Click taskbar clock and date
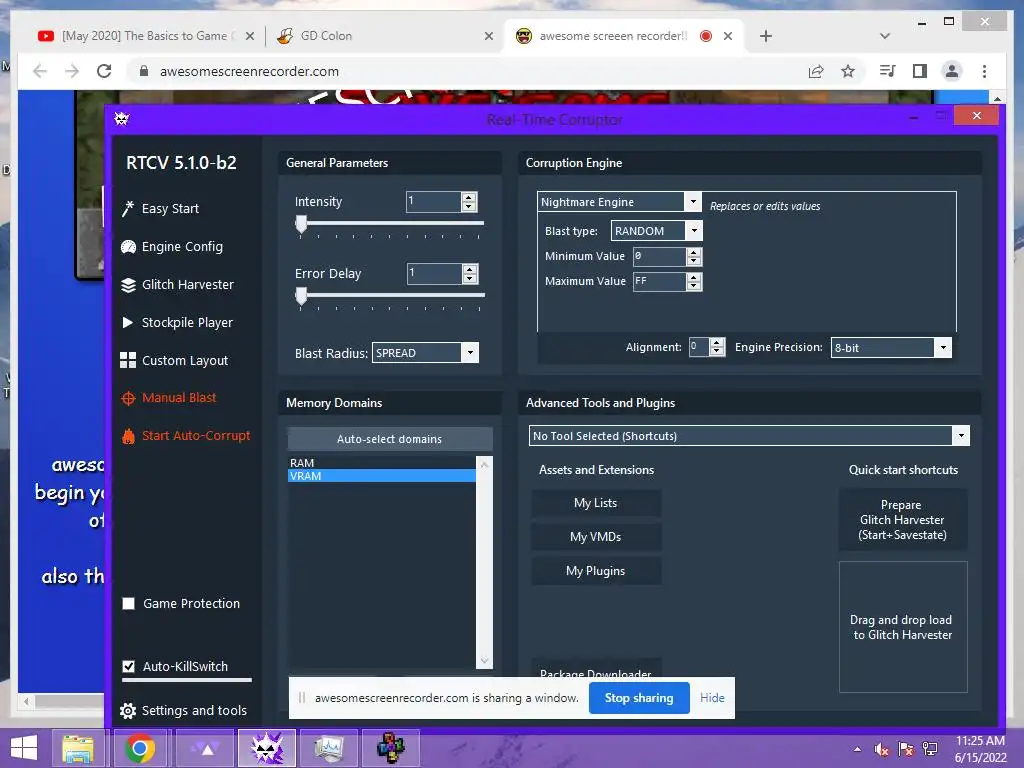This screenshot has width=1024, height=768. point(980,749)
